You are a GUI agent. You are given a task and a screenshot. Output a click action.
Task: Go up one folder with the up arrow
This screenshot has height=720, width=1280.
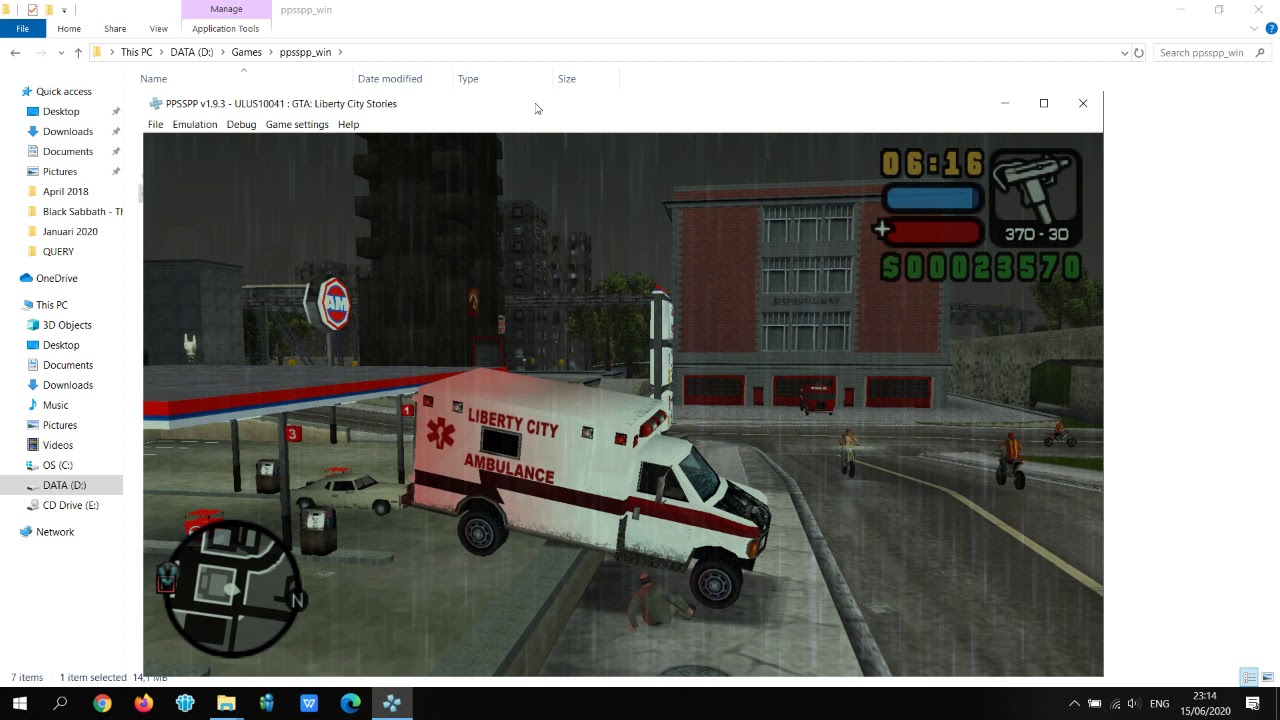click(x=78, y=52)
